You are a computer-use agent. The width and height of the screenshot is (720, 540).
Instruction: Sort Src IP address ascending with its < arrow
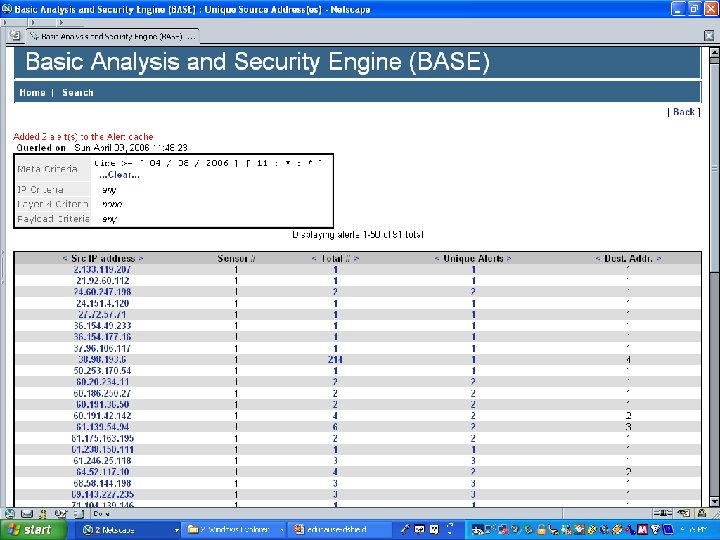click(65, 259)
